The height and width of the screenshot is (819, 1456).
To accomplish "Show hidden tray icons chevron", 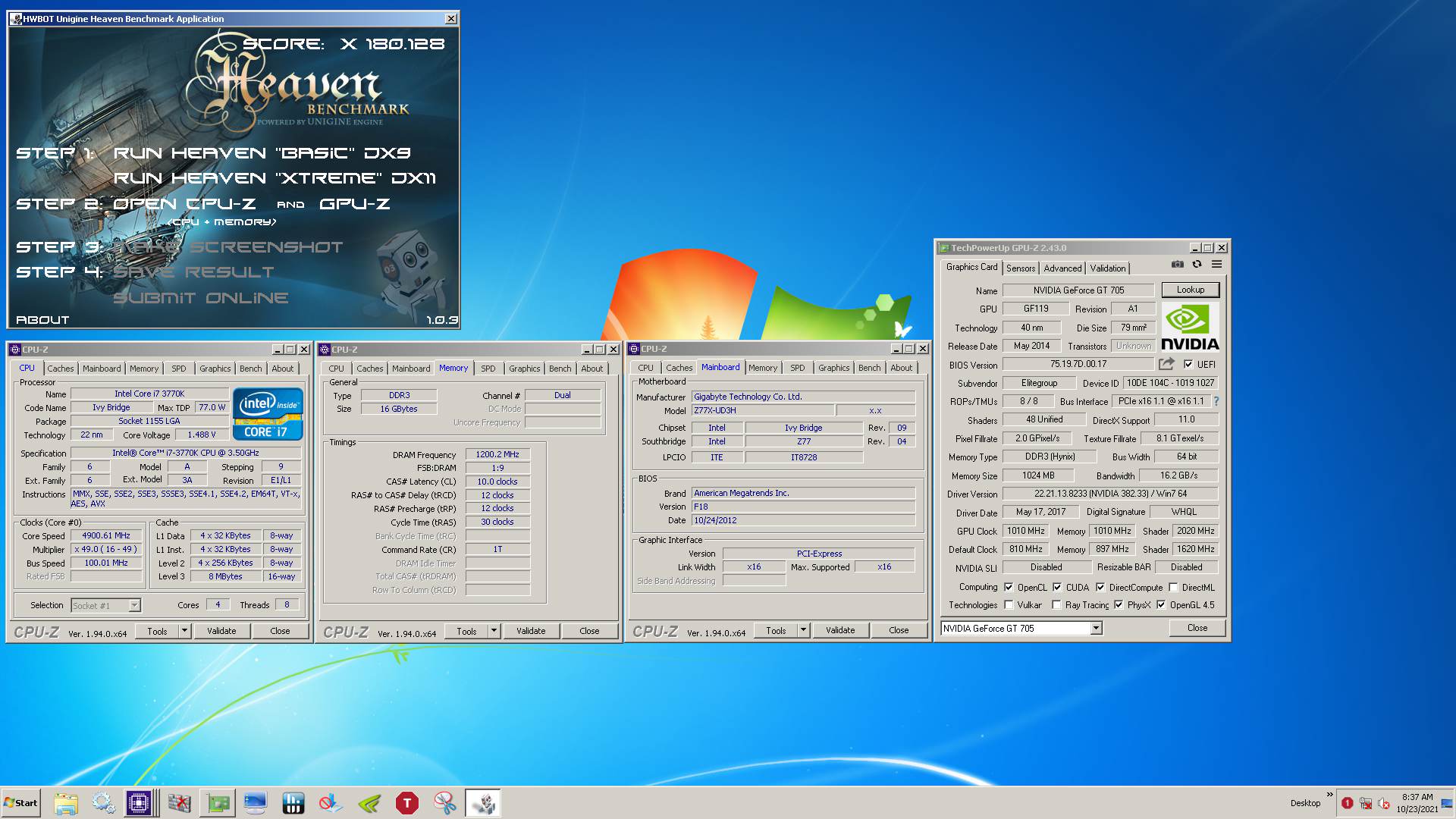I will coord(1329,795).
